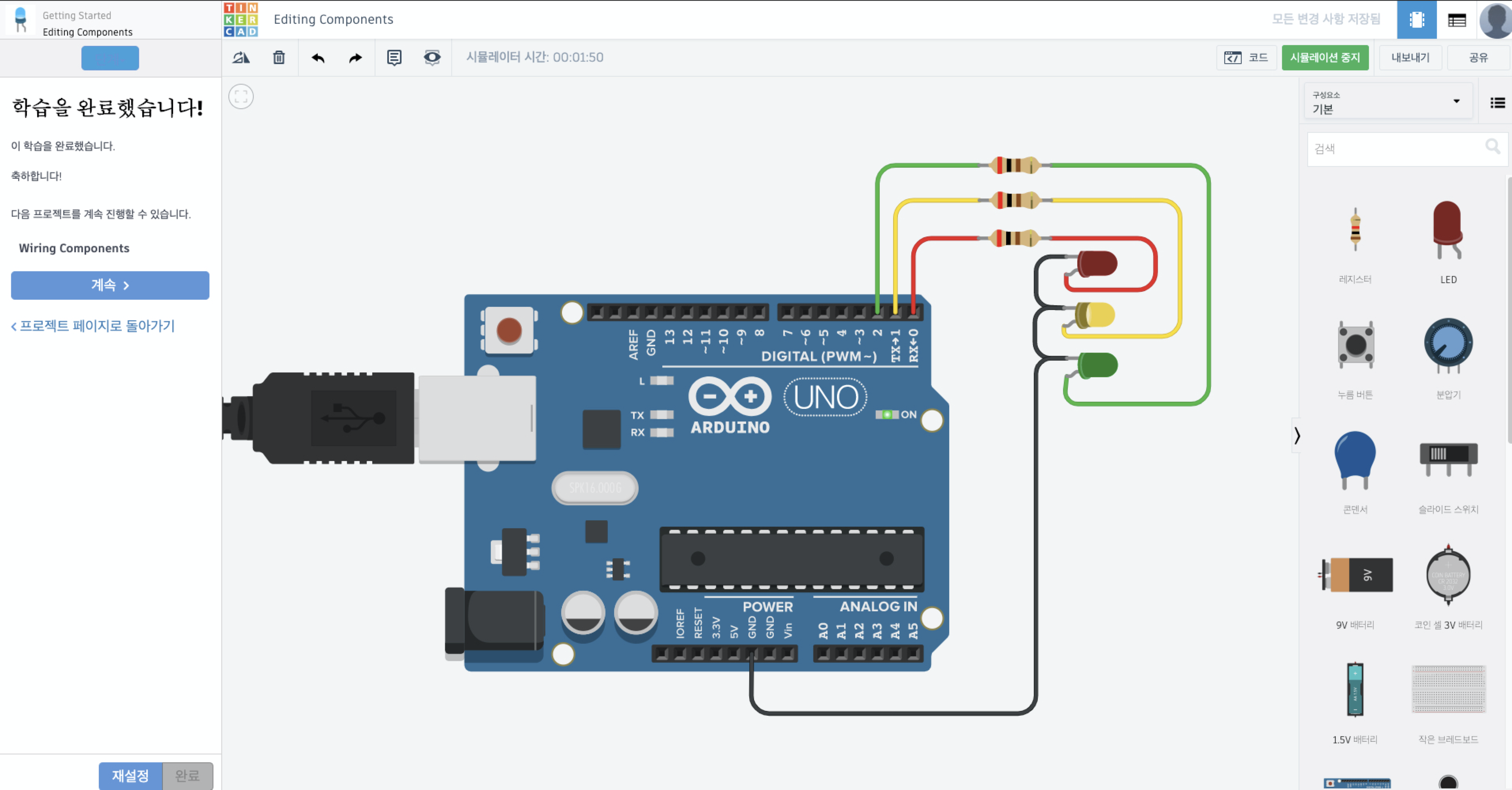This screenshot has height=790, width=1512.
Task: Click the zoom to fit icon
Action: pyautogui.click(x=241, y=97)
